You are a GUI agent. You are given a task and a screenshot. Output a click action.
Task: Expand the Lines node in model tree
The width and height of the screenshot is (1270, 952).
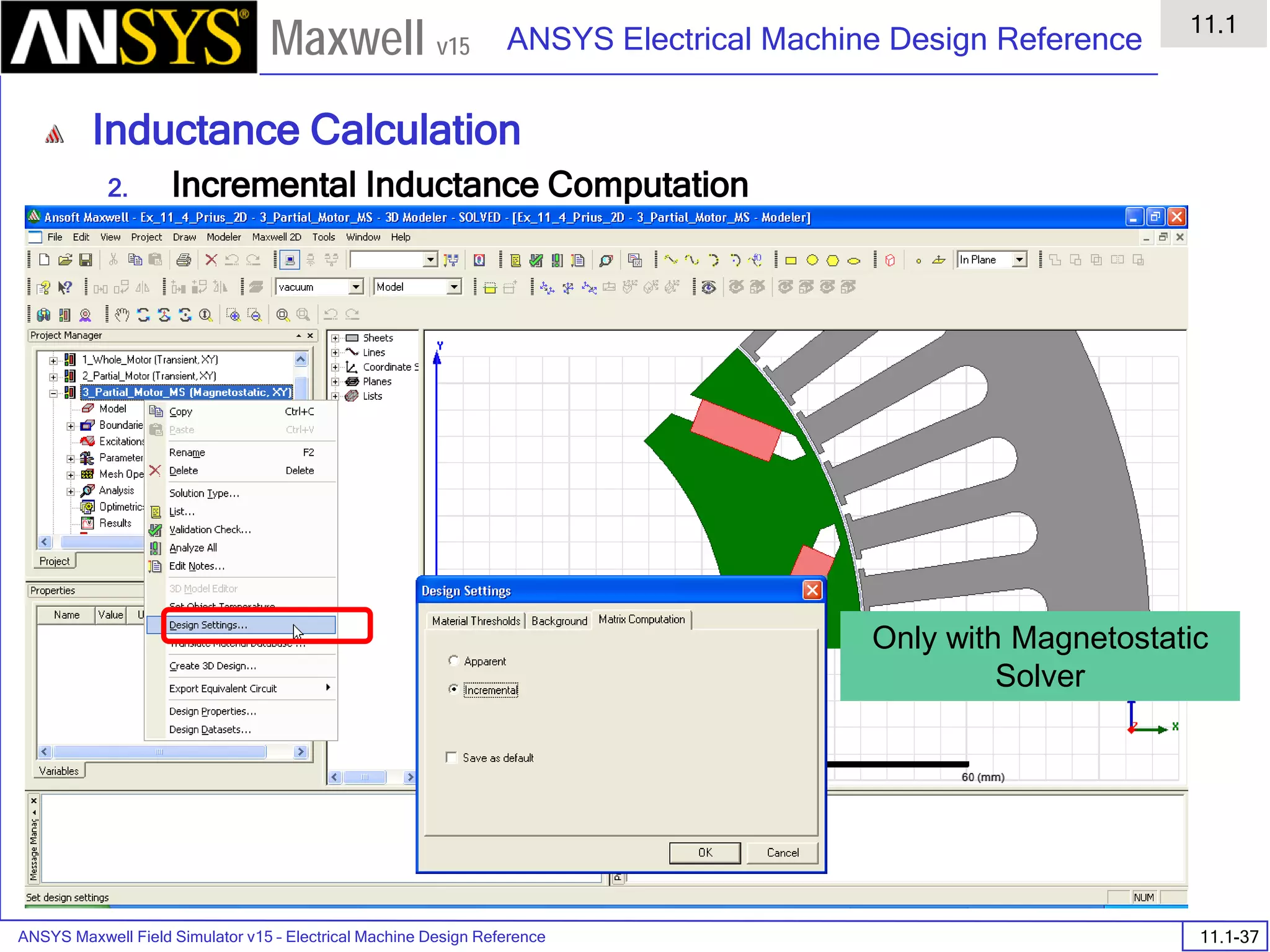pyautogui.click(x=335, y=353)
